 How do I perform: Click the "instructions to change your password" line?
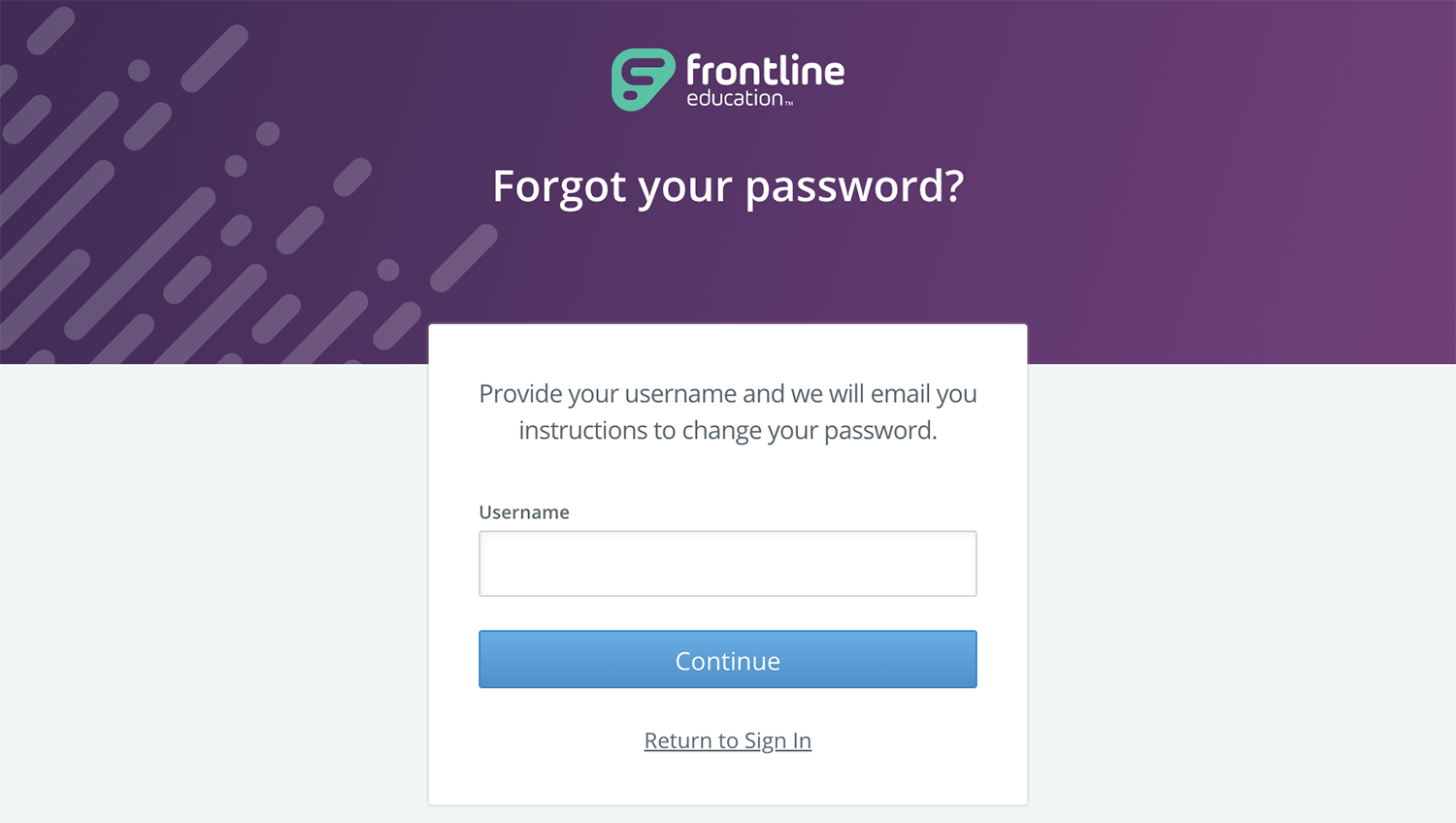(x=728, y=430)
